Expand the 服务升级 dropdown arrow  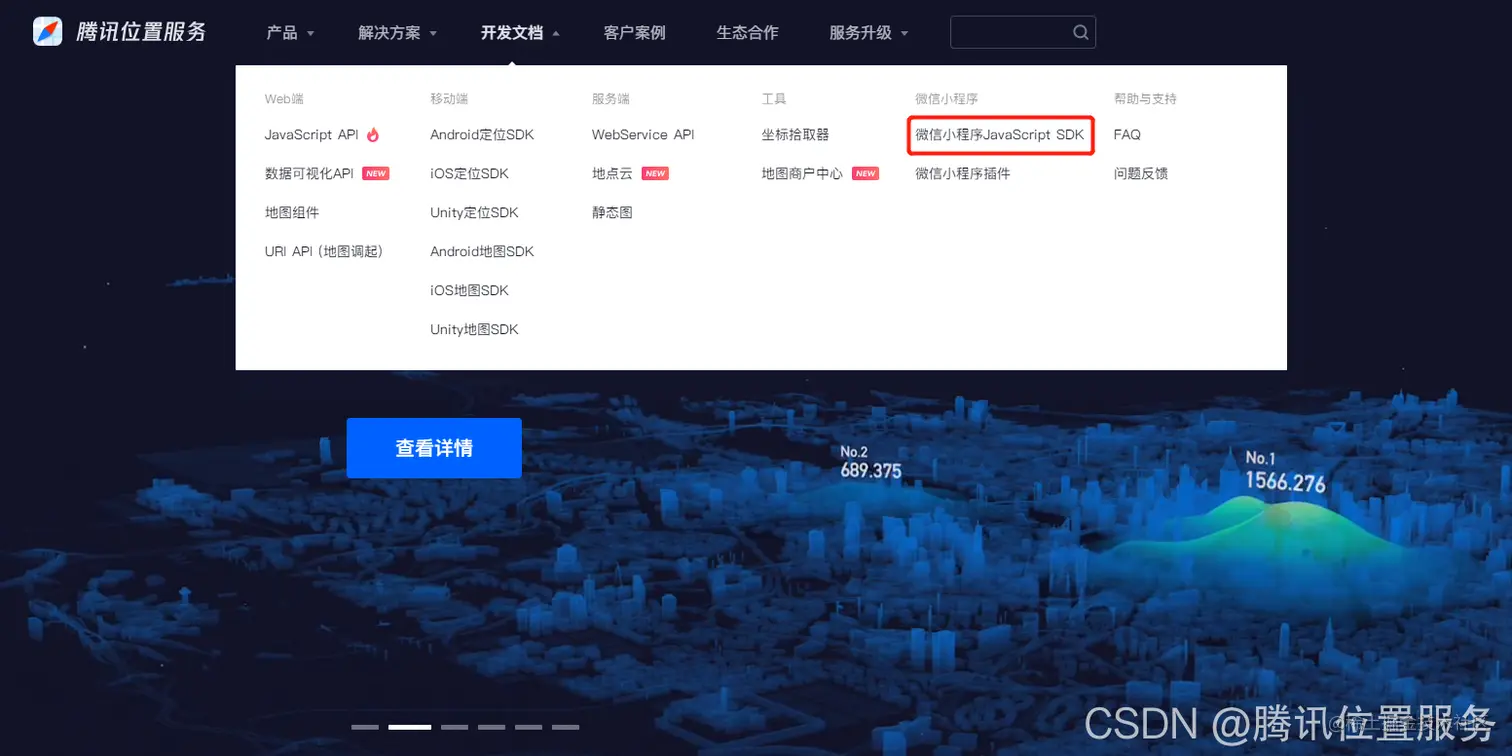[904, 33]
